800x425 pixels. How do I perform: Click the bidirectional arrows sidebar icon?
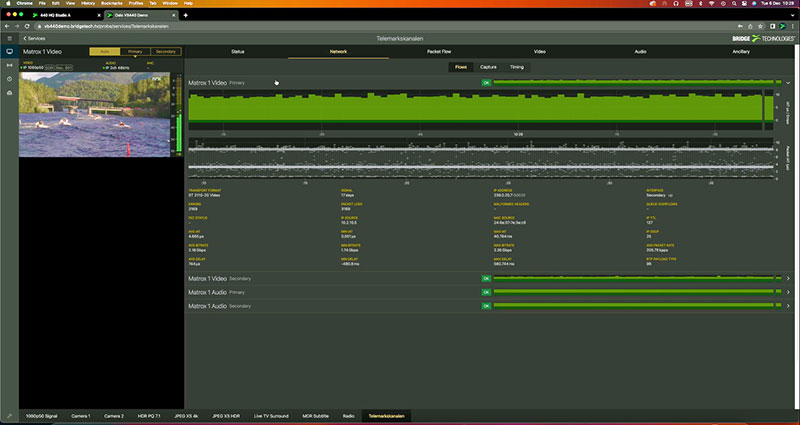[x=9, y=64]
